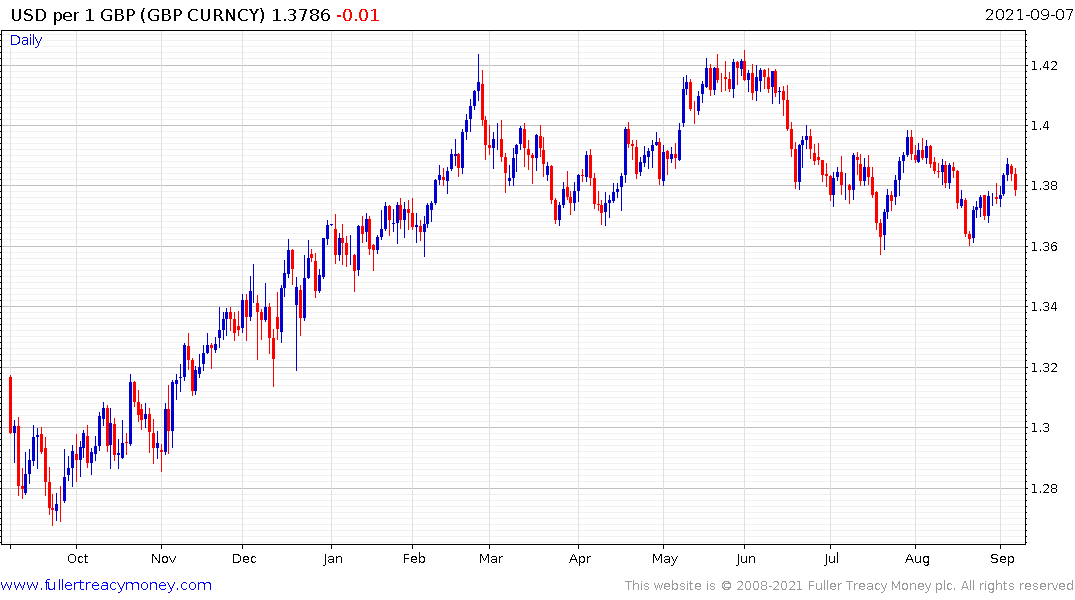The width and height of the screenshot is (1075, 600).
Task: Click the Aug month label on time axis
Action: [917, 558]
